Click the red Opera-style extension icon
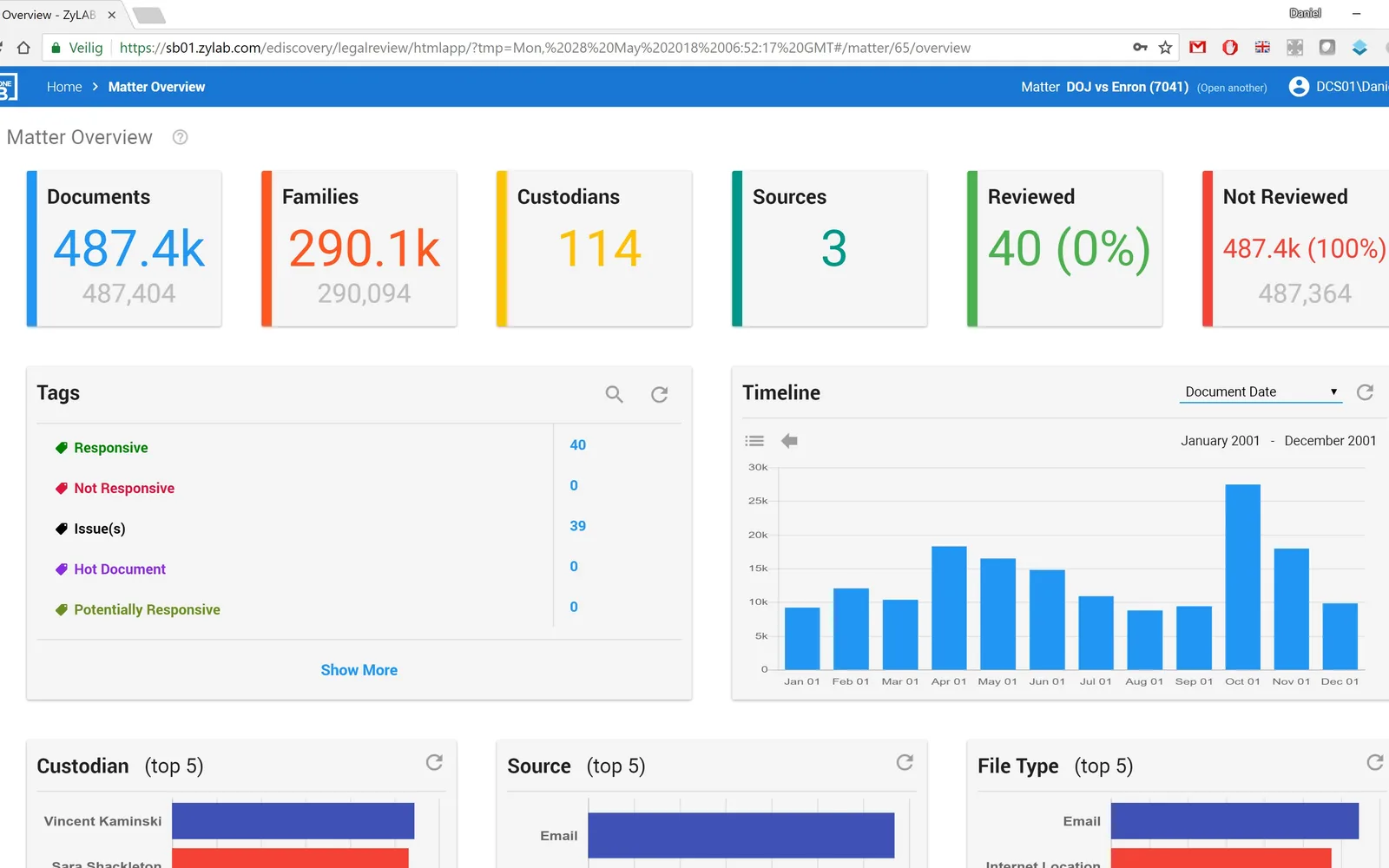The height and width of the screenshot is (868, 1389). pyautogui.click(x=1230, y=48)
